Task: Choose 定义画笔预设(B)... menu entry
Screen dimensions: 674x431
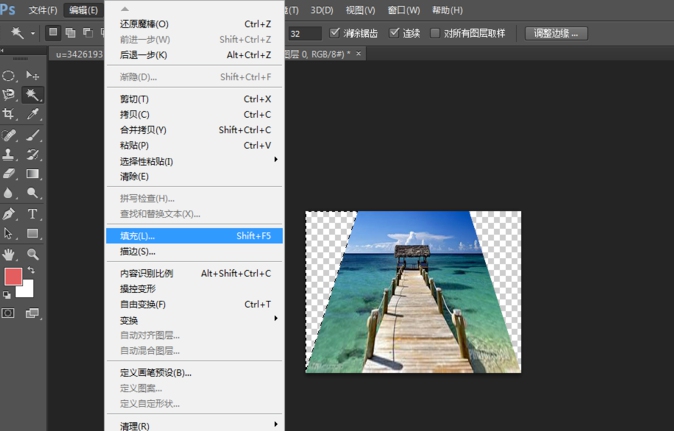Action: [194, 373]
